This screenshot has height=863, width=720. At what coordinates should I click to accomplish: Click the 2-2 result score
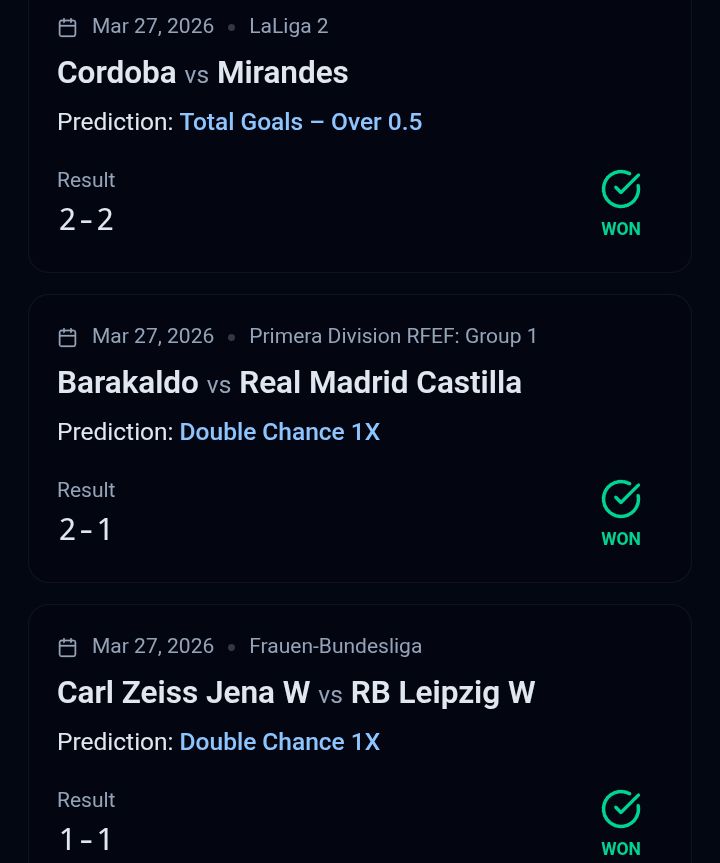point(86,220)
